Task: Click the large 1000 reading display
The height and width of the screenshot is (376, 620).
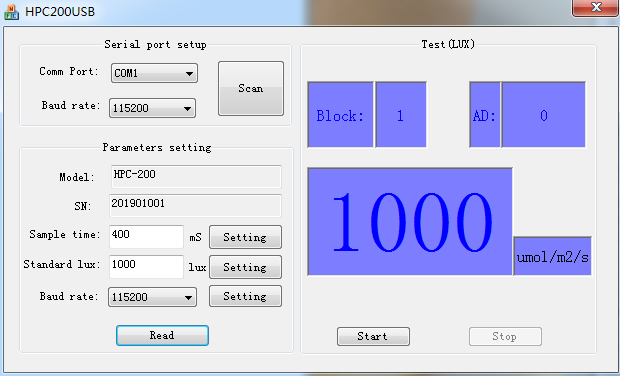Action: 410,221
